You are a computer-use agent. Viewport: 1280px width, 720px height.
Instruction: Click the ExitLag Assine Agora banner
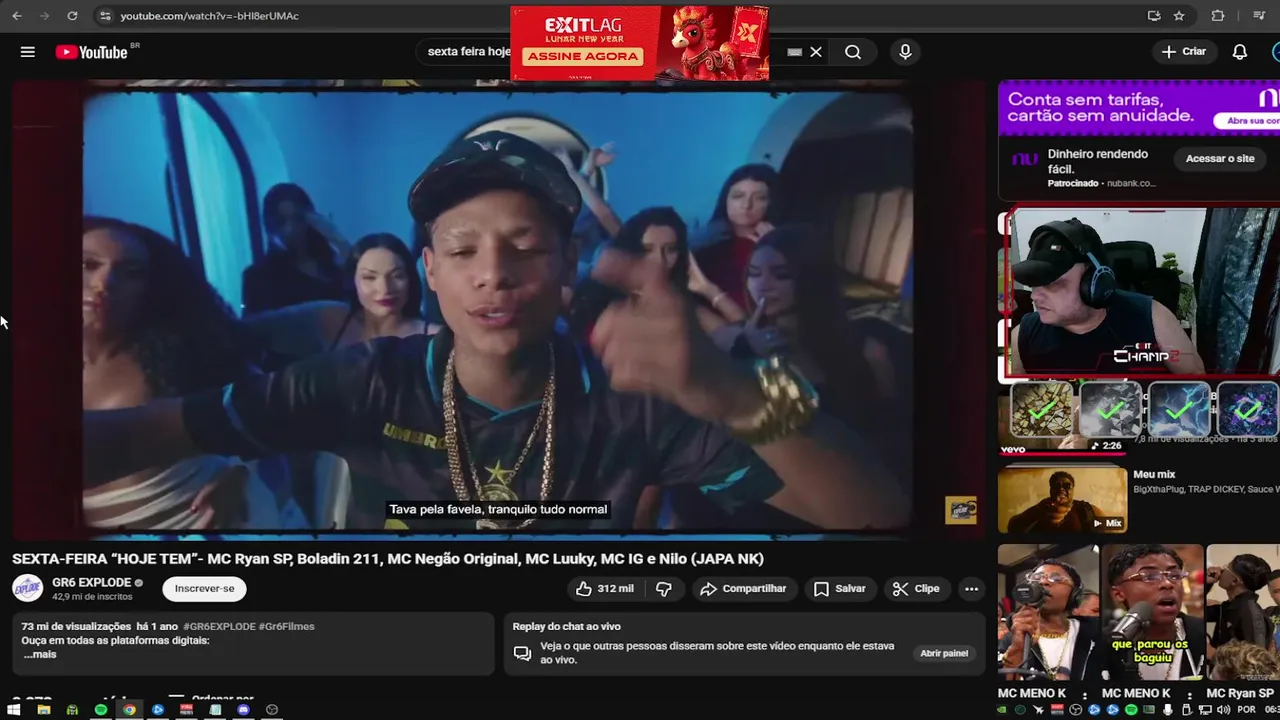639,43
